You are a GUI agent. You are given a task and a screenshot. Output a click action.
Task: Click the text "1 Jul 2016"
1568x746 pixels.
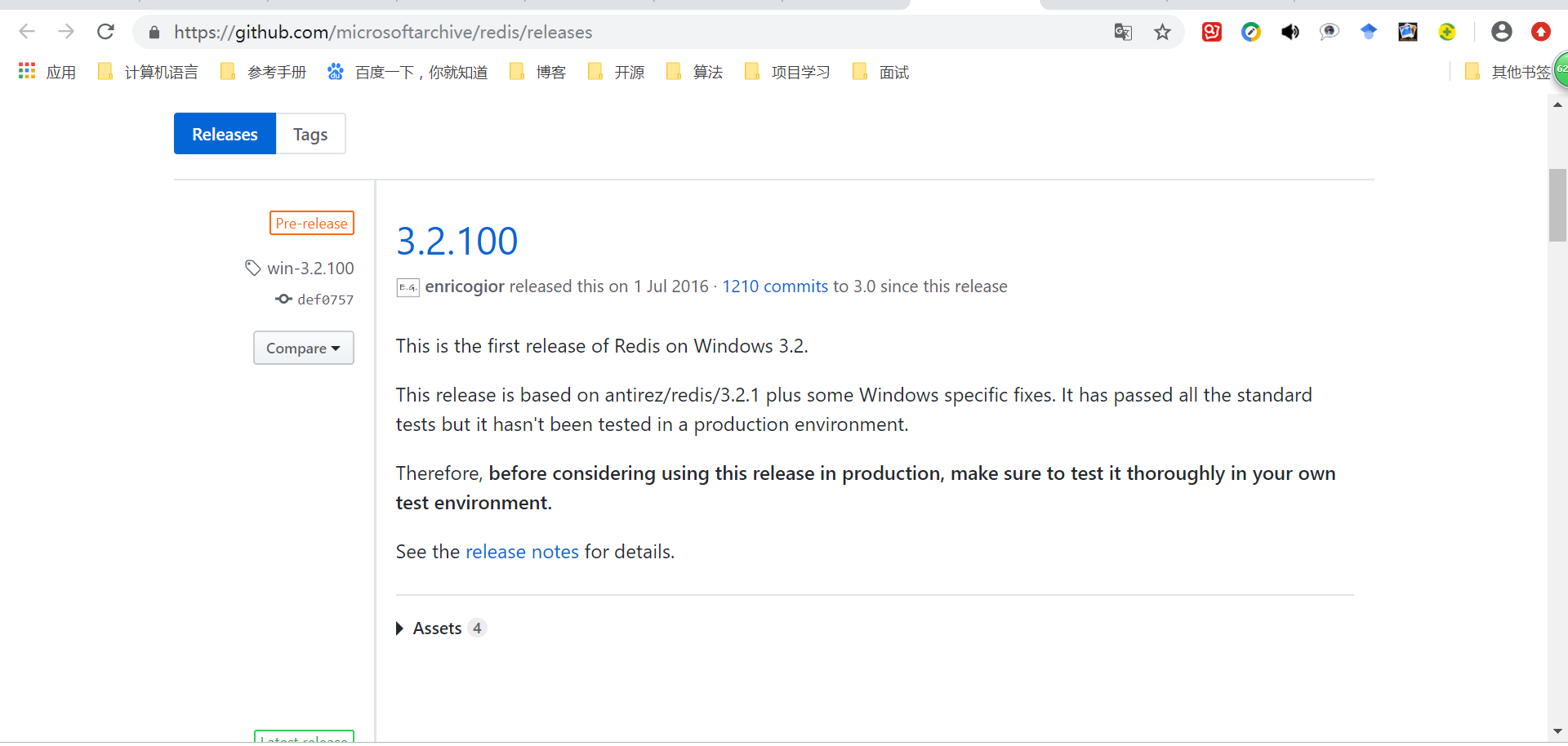(671, 286)
